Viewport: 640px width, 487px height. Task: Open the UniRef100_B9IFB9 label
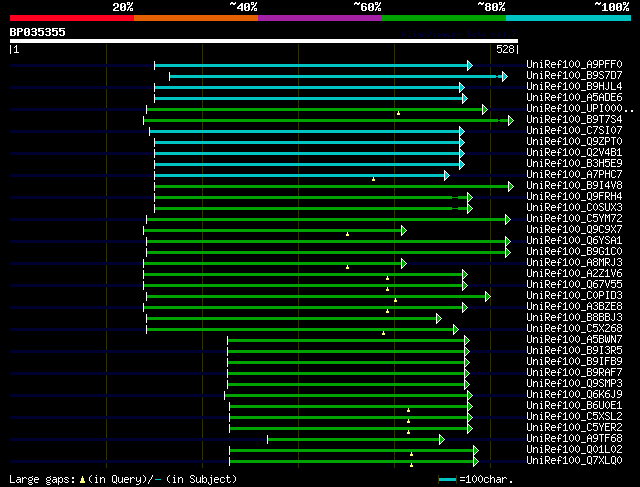pyautogui.click(x=574, y=362)
